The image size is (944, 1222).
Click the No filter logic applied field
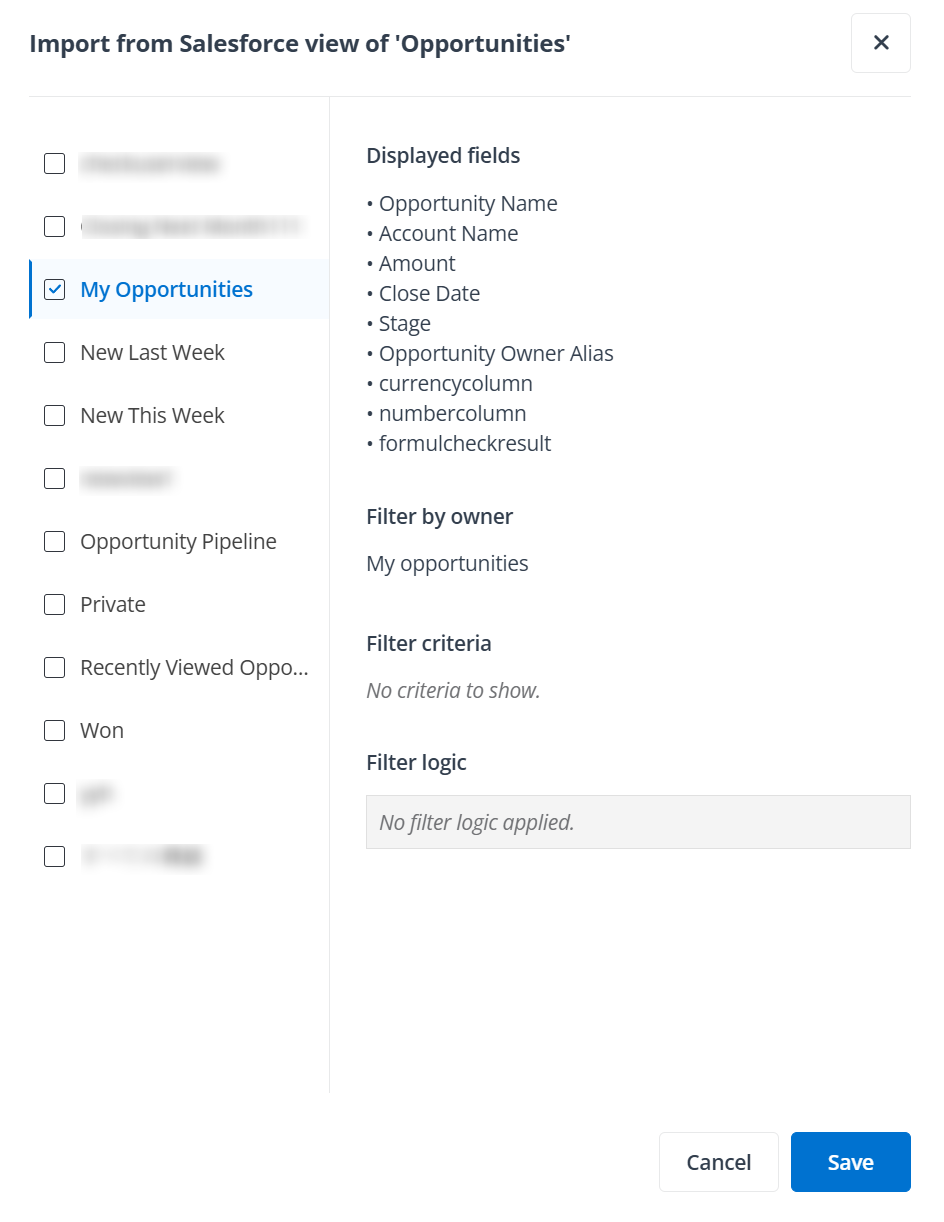tap(638, 821)
